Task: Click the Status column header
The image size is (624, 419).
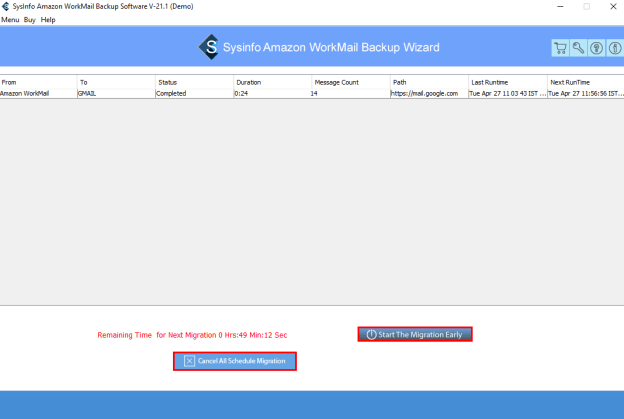Action: pyautogui.click(x=194, y=82)
